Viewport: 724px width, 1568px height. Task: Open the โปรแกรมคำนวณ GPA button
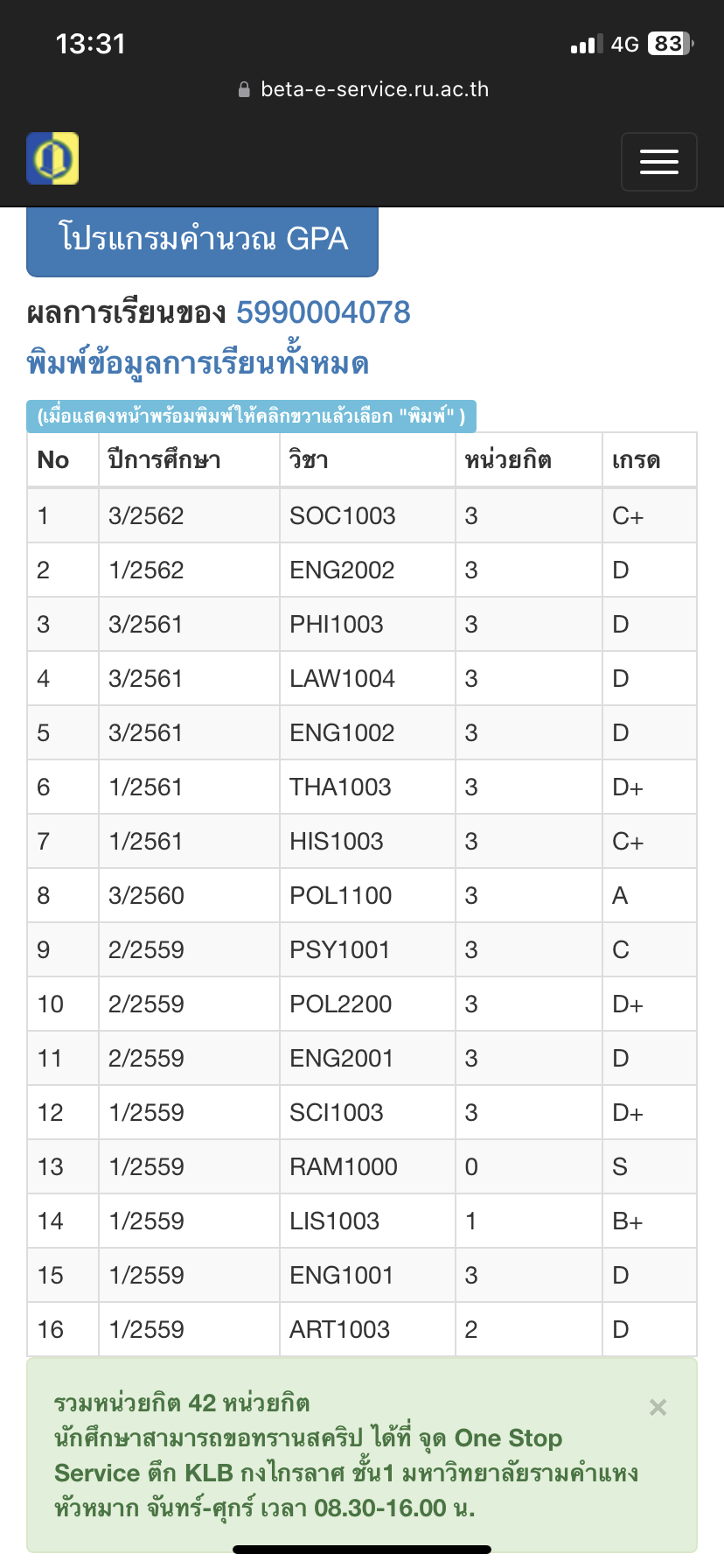pyautogui.click(x=202, y=240)
